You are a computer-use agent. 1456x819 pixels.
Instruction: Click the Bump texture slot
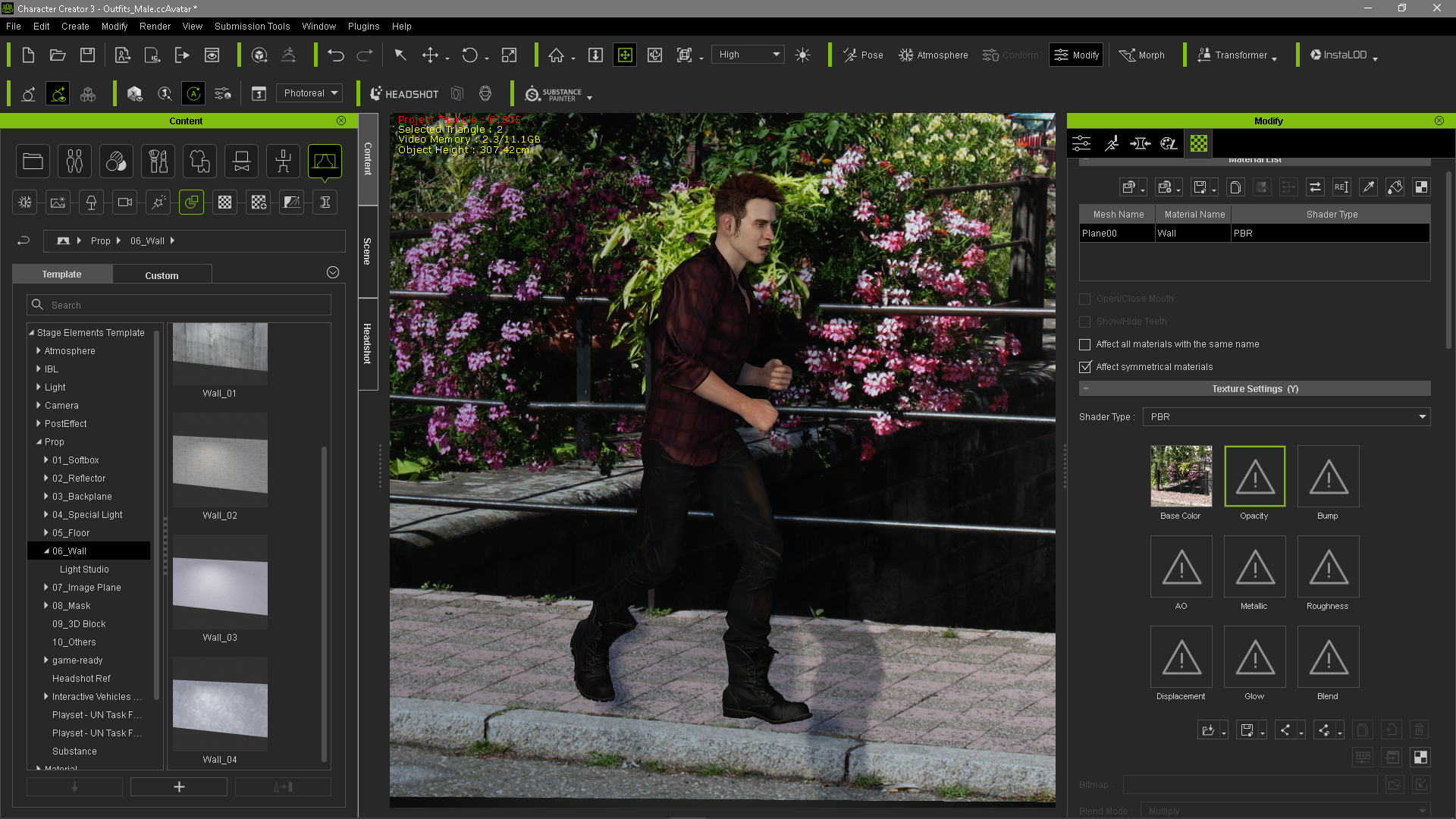(1329, 476)
